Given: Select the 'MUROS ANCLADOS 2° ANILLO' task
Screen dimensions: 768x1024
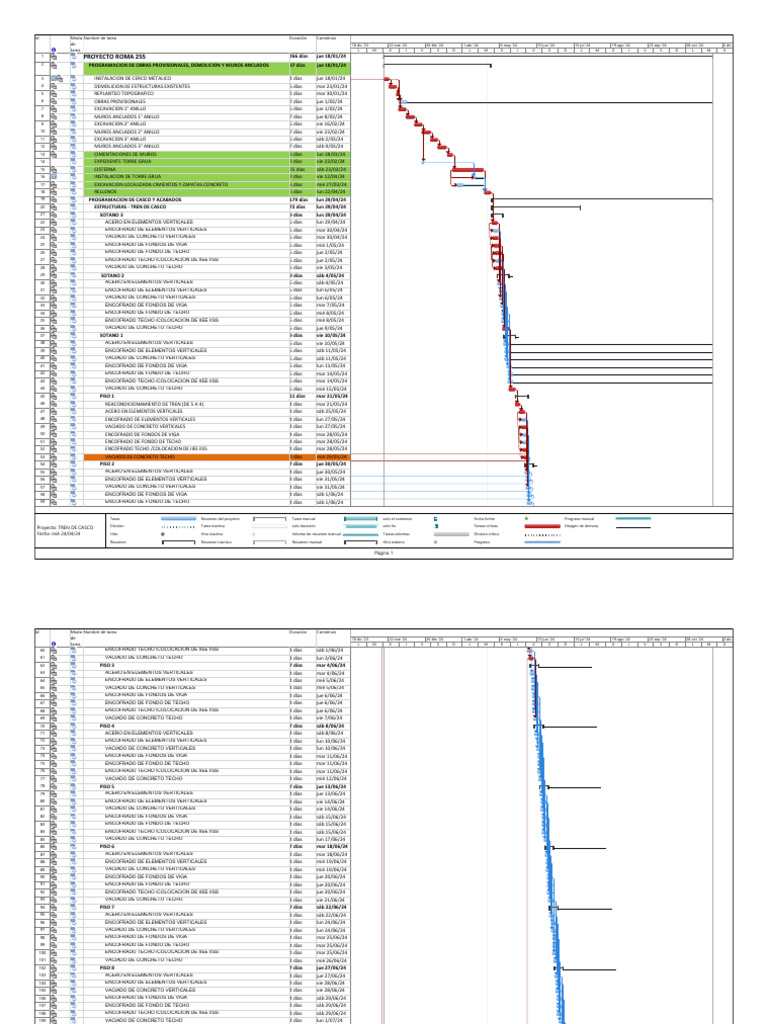Looking at the screenshot, I should (126, 131).
